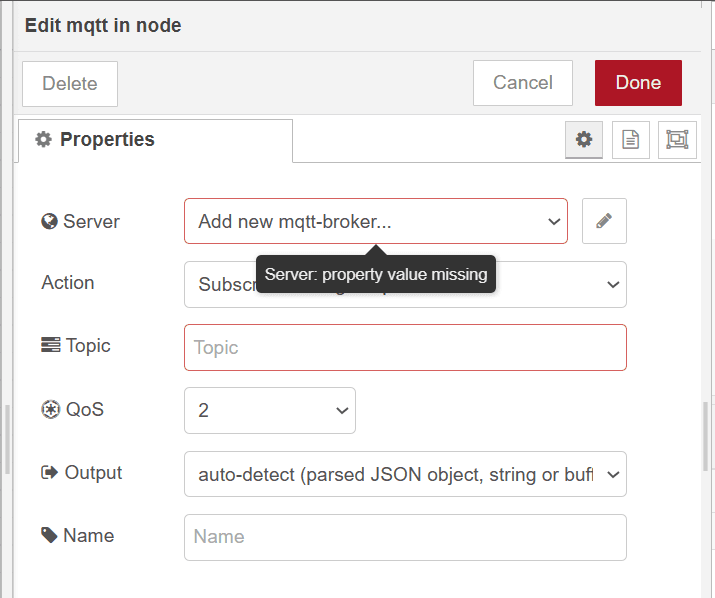This screenshot has width=715, height=598.
Task: Edit mqtt-broker with pencil icon
Action: [x=604, y=221]
